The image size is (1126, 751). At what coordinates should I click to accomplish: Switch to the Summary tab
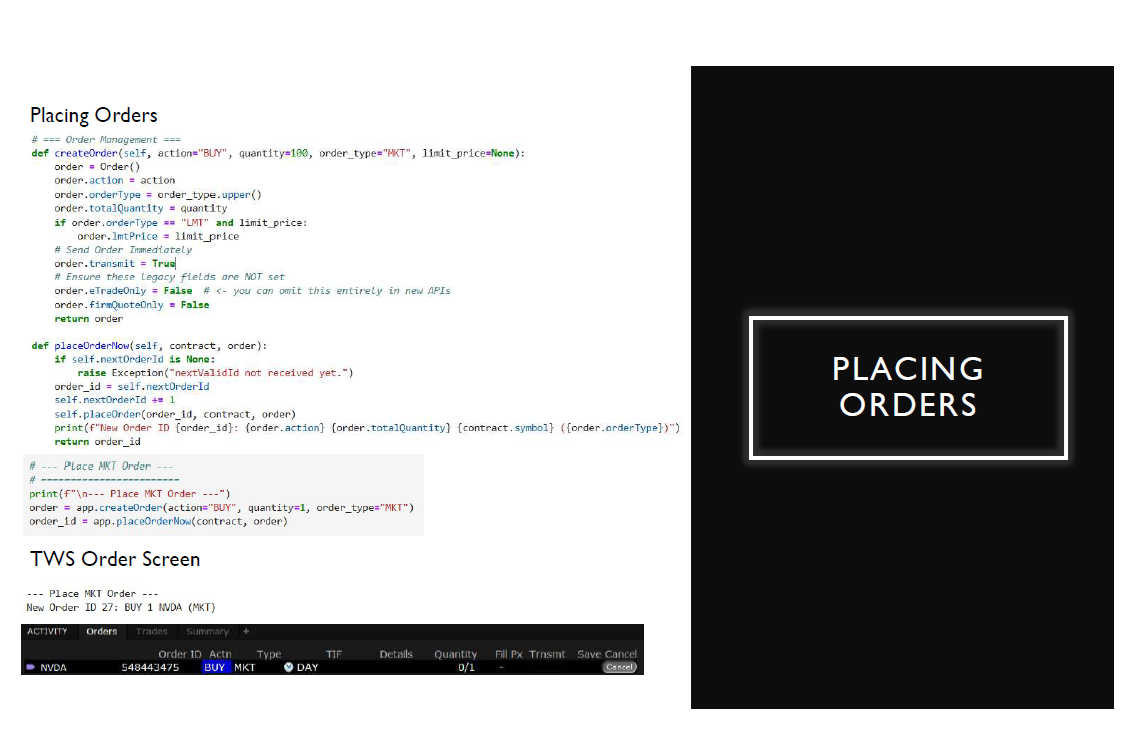[x=207, y=631]
